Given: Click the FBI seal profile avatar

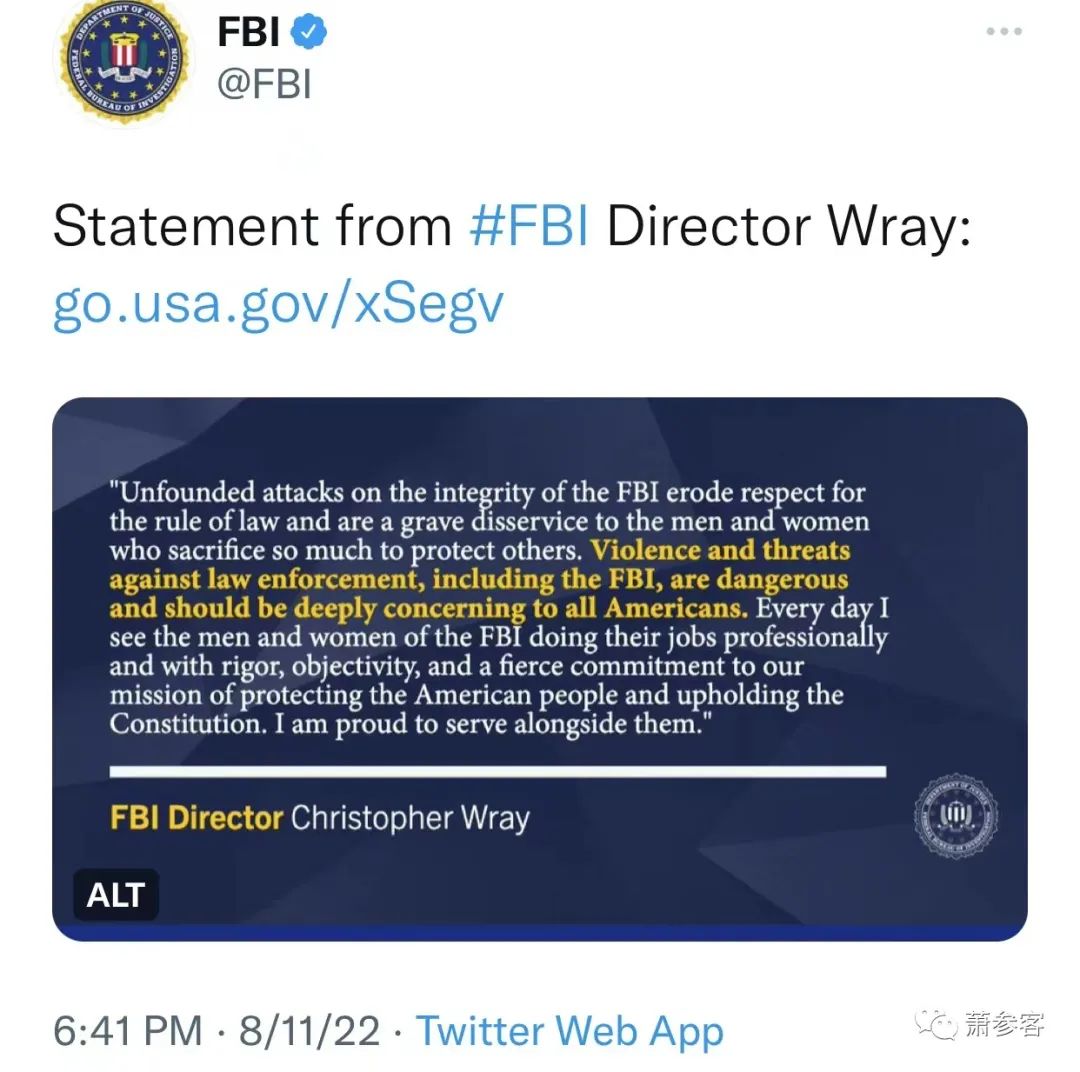Looking at the screenshot, I should [124, 59].
